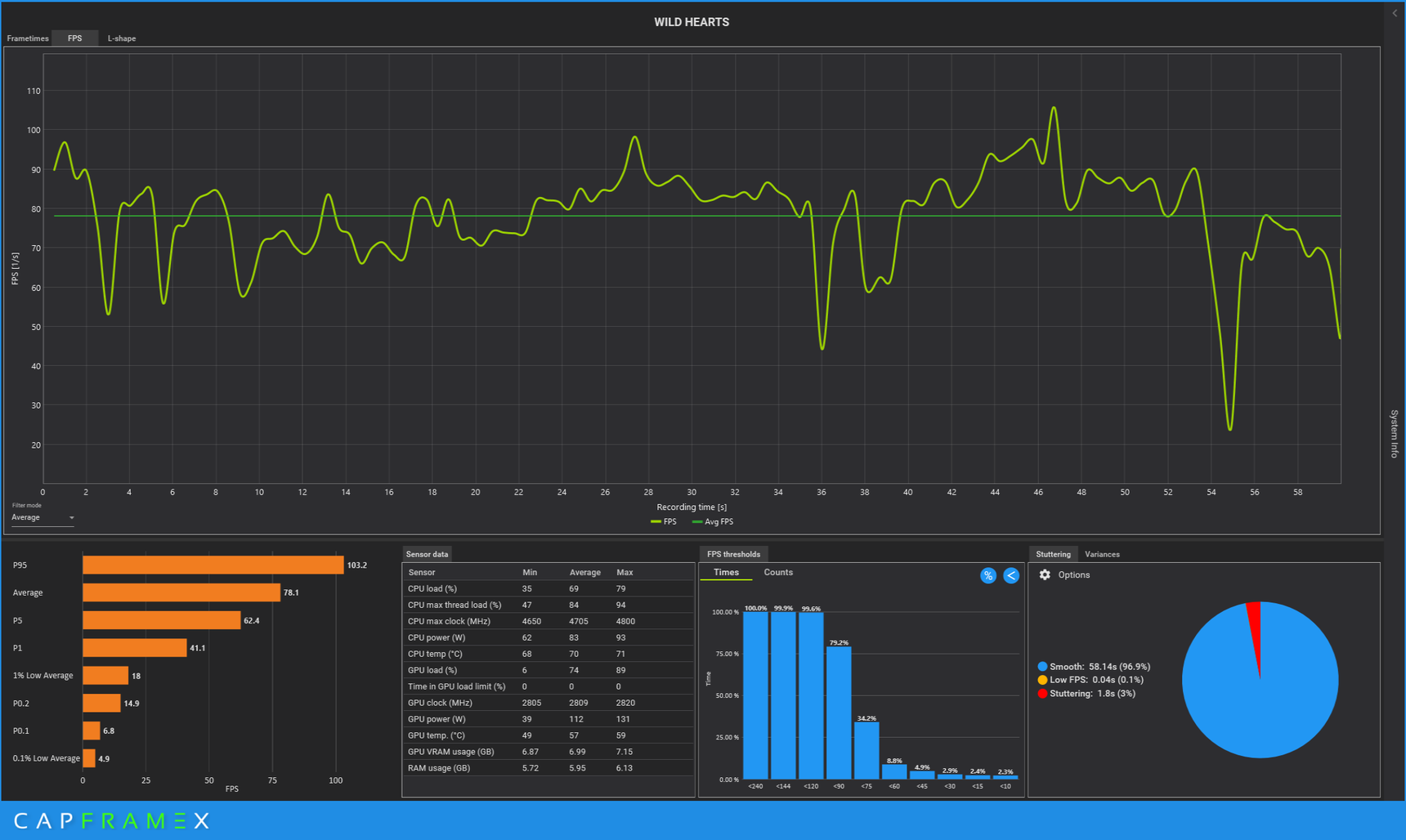The width and height of the screenshot is (1406, 840).
Task: Select the CPU load (%) row
Action: (x=549, y=588)
